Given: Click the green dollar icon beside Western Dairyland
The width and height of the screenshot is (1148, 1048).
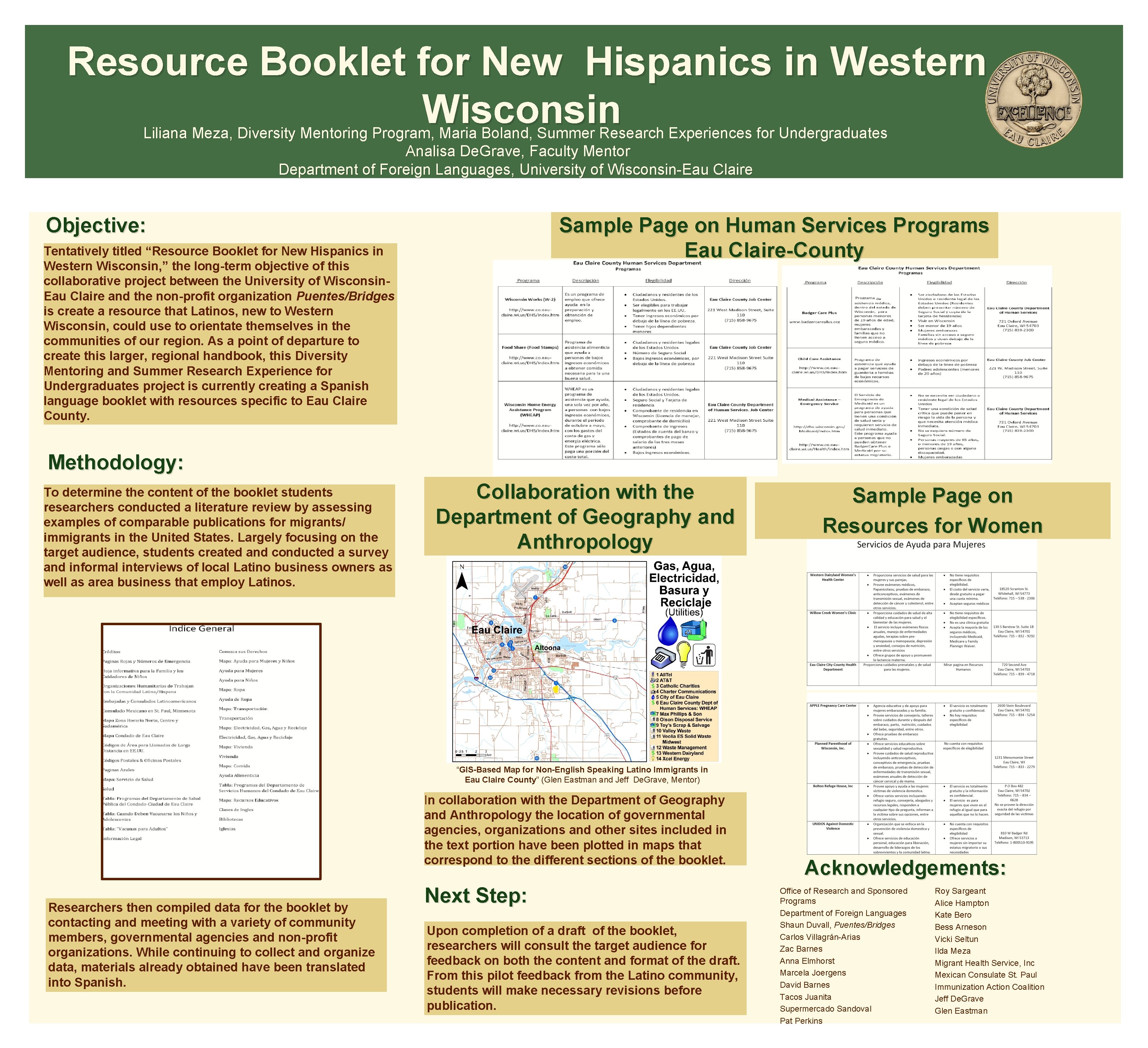Looking at the screenshot, I should pyautogui.click(x=653, y=753).
